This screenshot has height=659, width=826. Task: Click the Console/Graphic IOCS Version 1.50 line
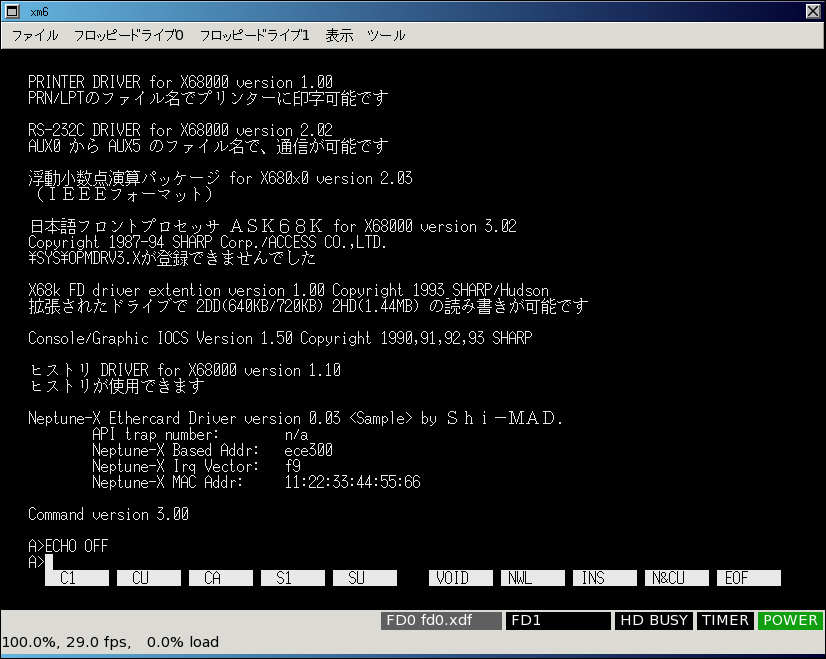coord(280,338)
